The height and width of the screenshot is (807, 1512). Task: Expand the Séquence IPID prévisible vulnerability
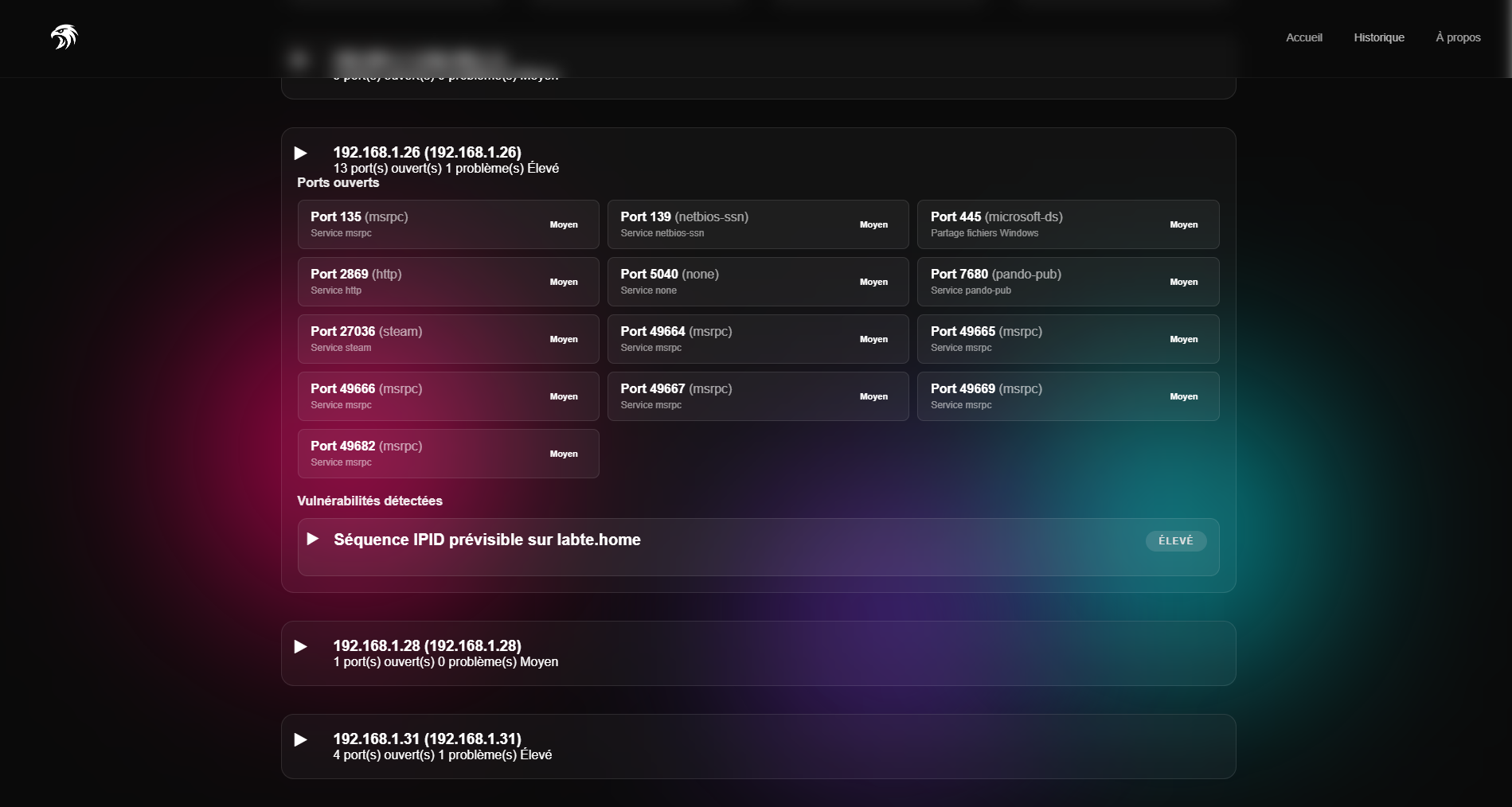click(x=313, y=540)
